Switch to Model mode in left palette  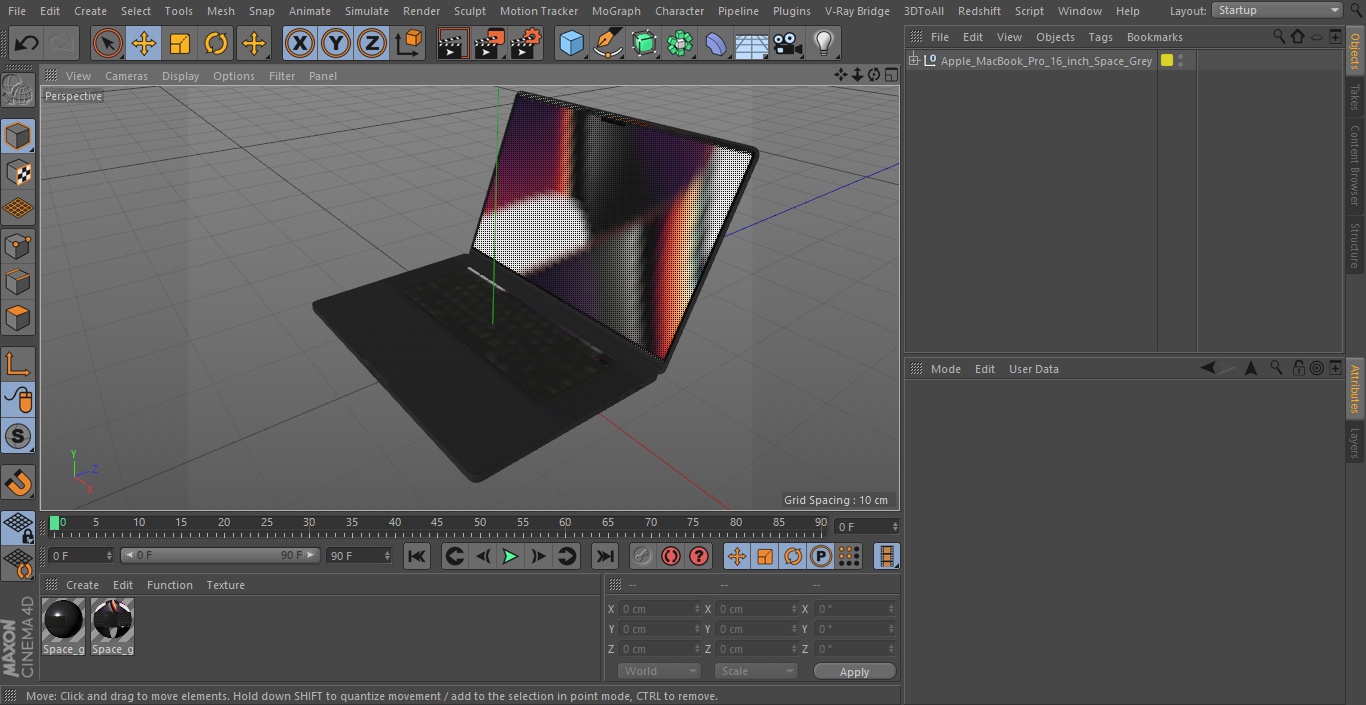pos(18,136)
